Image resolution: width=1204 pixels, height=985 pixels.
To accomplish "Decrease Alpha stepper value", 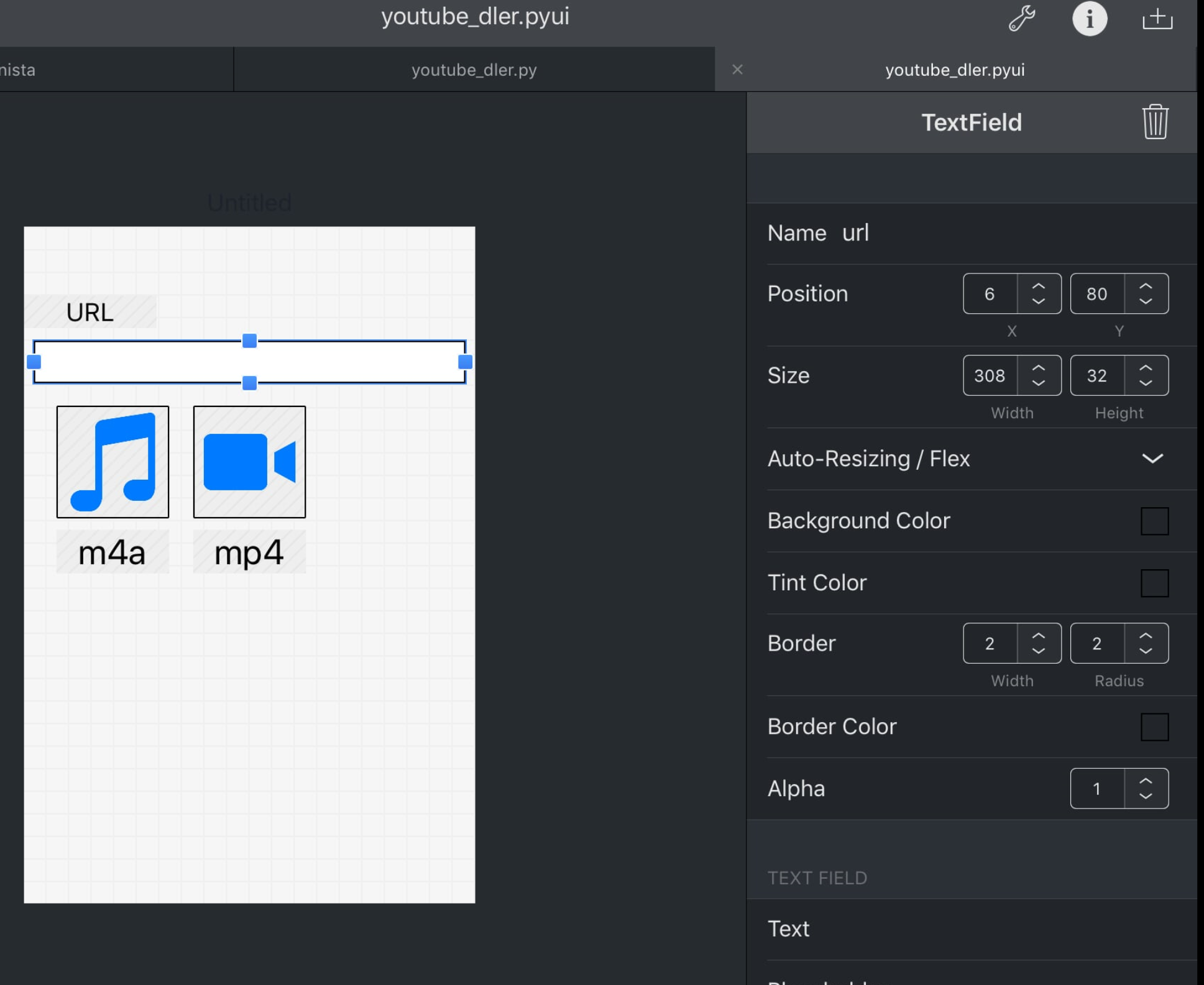I will [x=1146, y=796].
